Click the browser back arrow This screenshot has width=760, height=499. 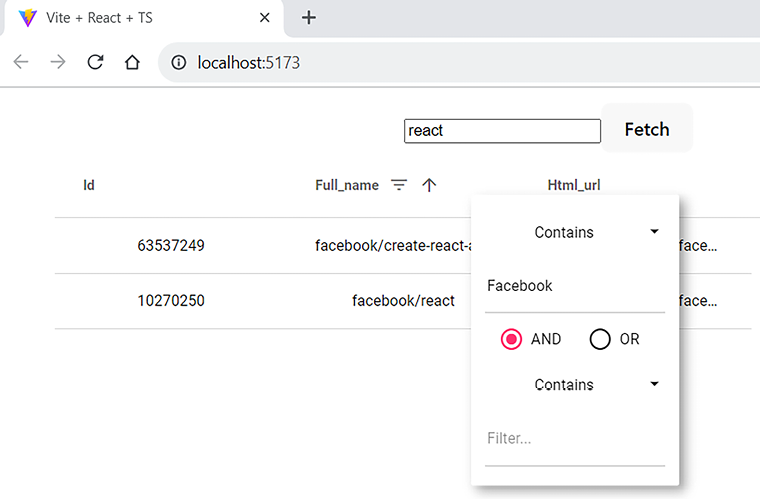pos(21,62)
